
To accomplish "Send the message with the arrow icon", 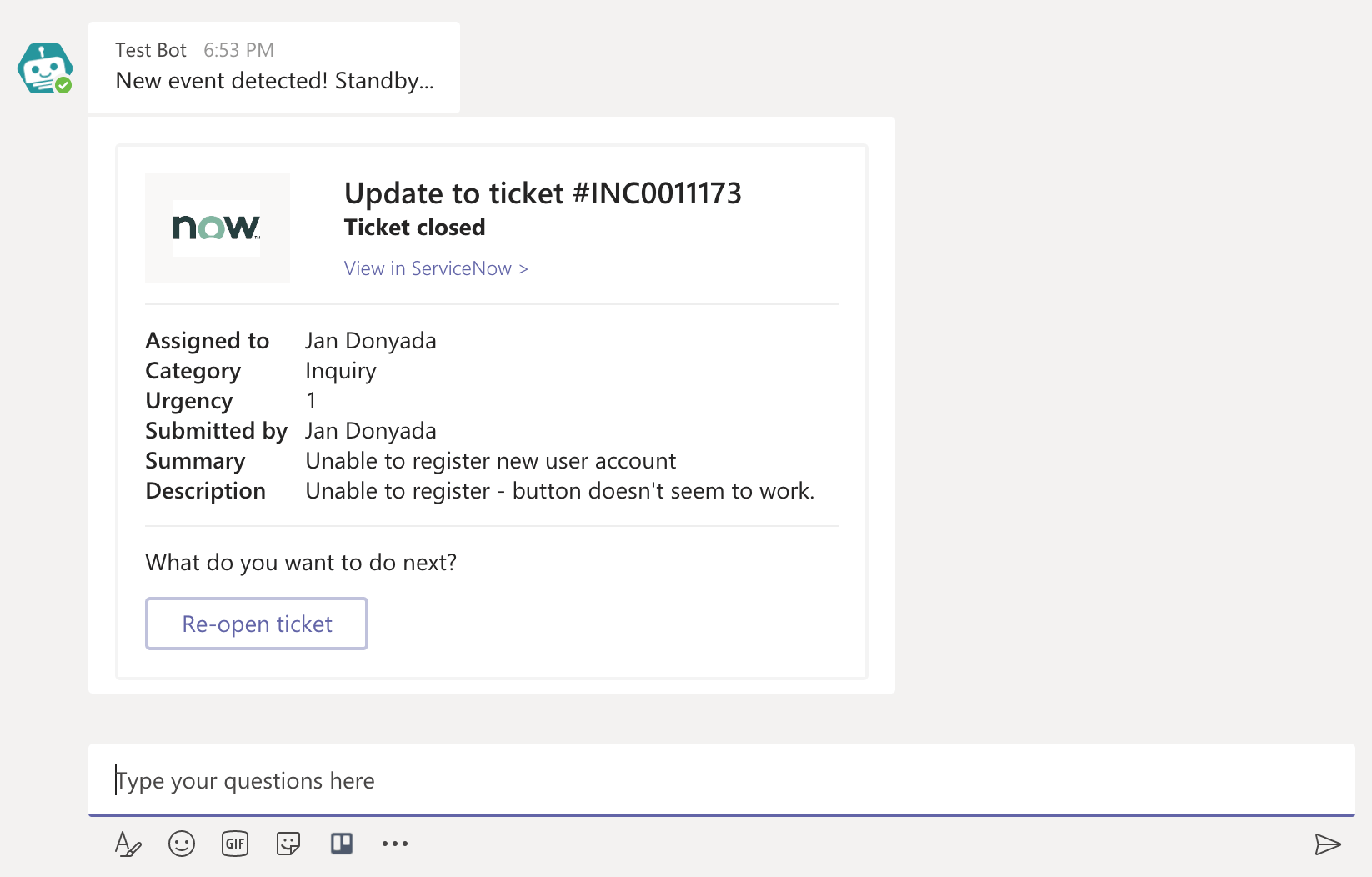I will pyautogui.click(x=1327, y=844).
